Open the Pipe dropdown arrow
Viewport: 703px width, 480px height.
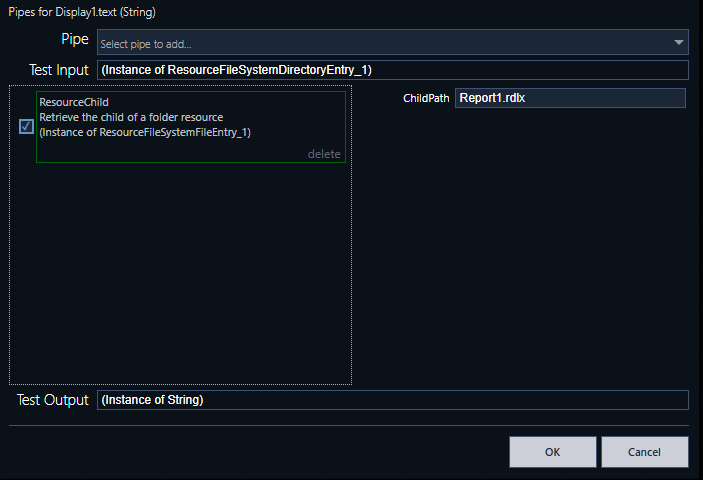(x=679, y=43)
